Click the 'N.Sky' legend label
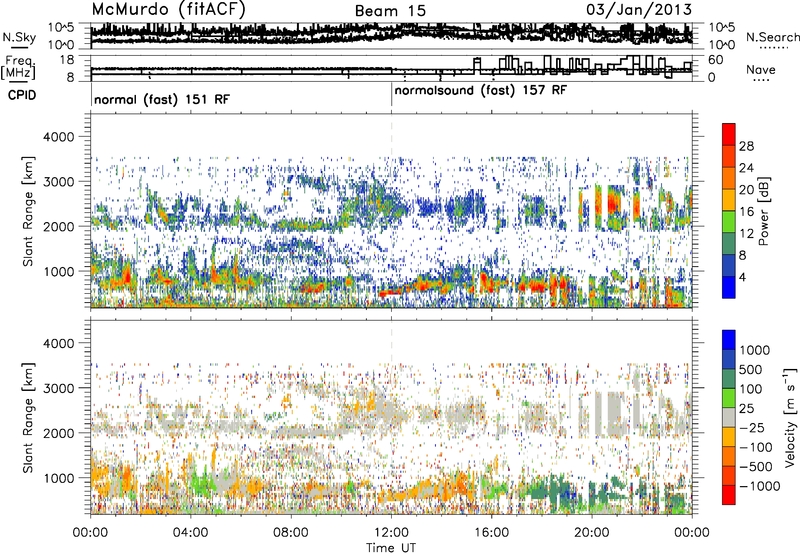 (19, 37)
